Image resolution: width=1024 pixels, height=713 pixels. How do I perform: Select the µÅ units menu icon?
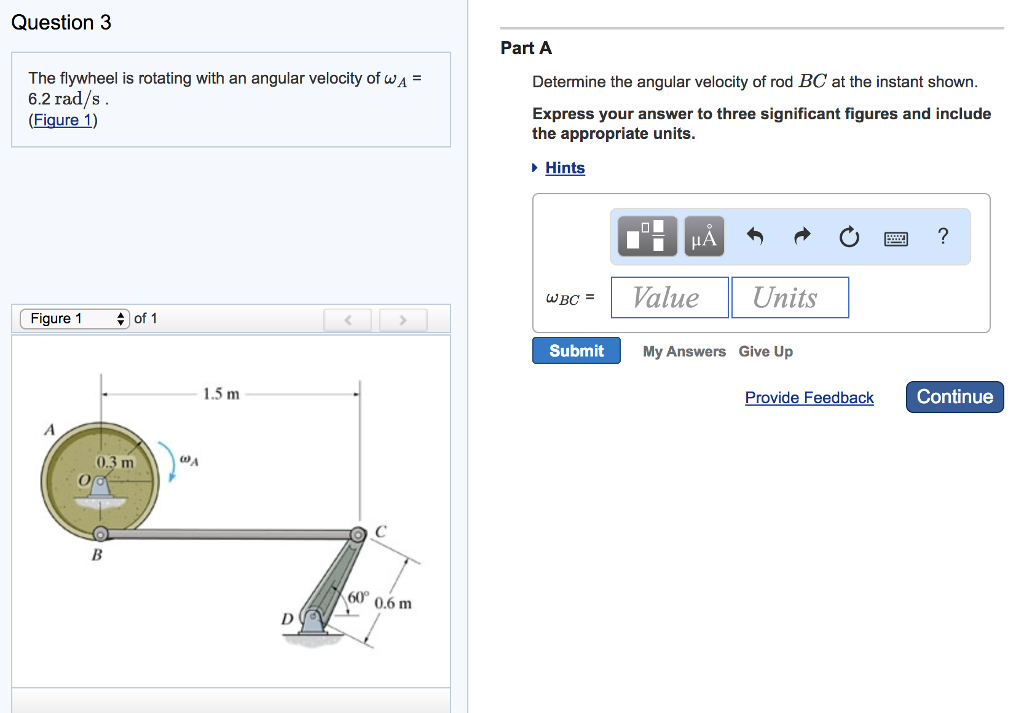703,236
